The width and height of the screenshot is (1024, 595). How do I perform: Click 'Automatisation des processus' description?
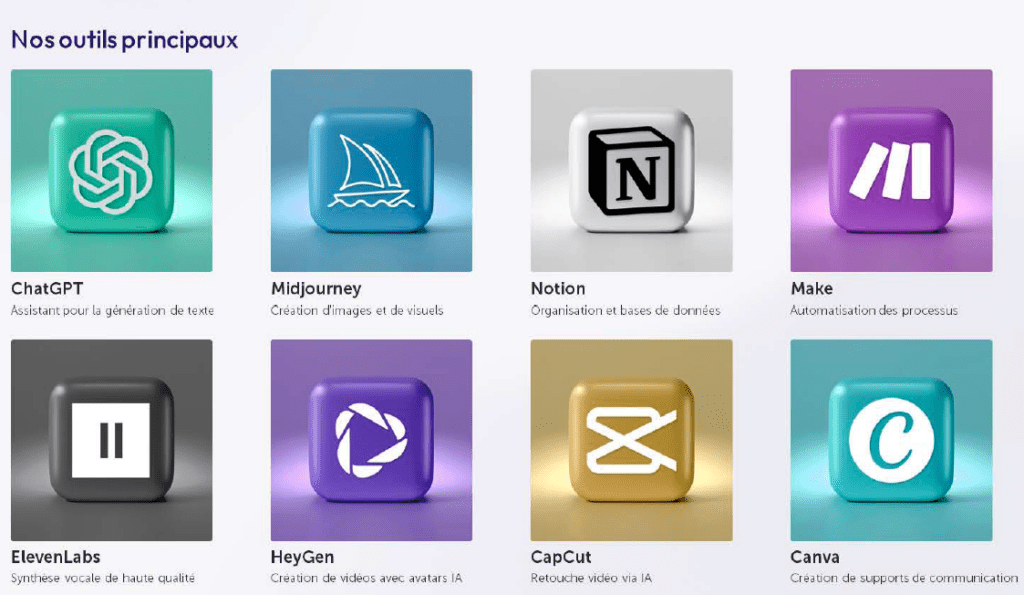point(874,310)
